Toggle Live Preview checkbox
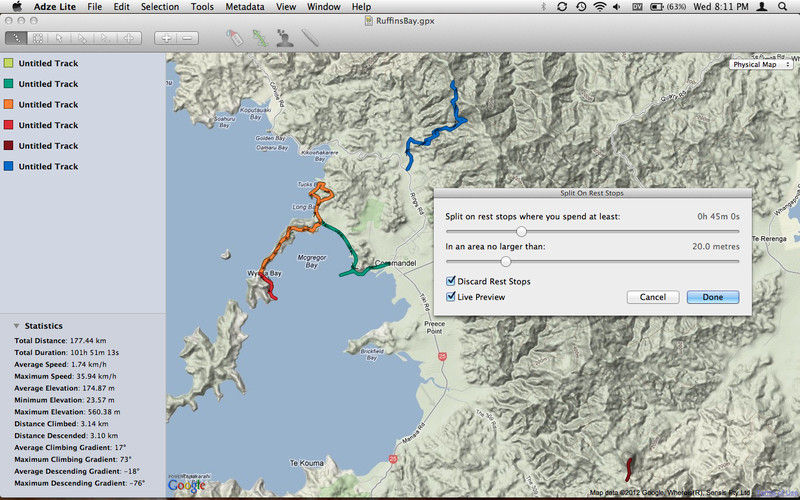This screenshot has width=800, height=500. point(451,296)
